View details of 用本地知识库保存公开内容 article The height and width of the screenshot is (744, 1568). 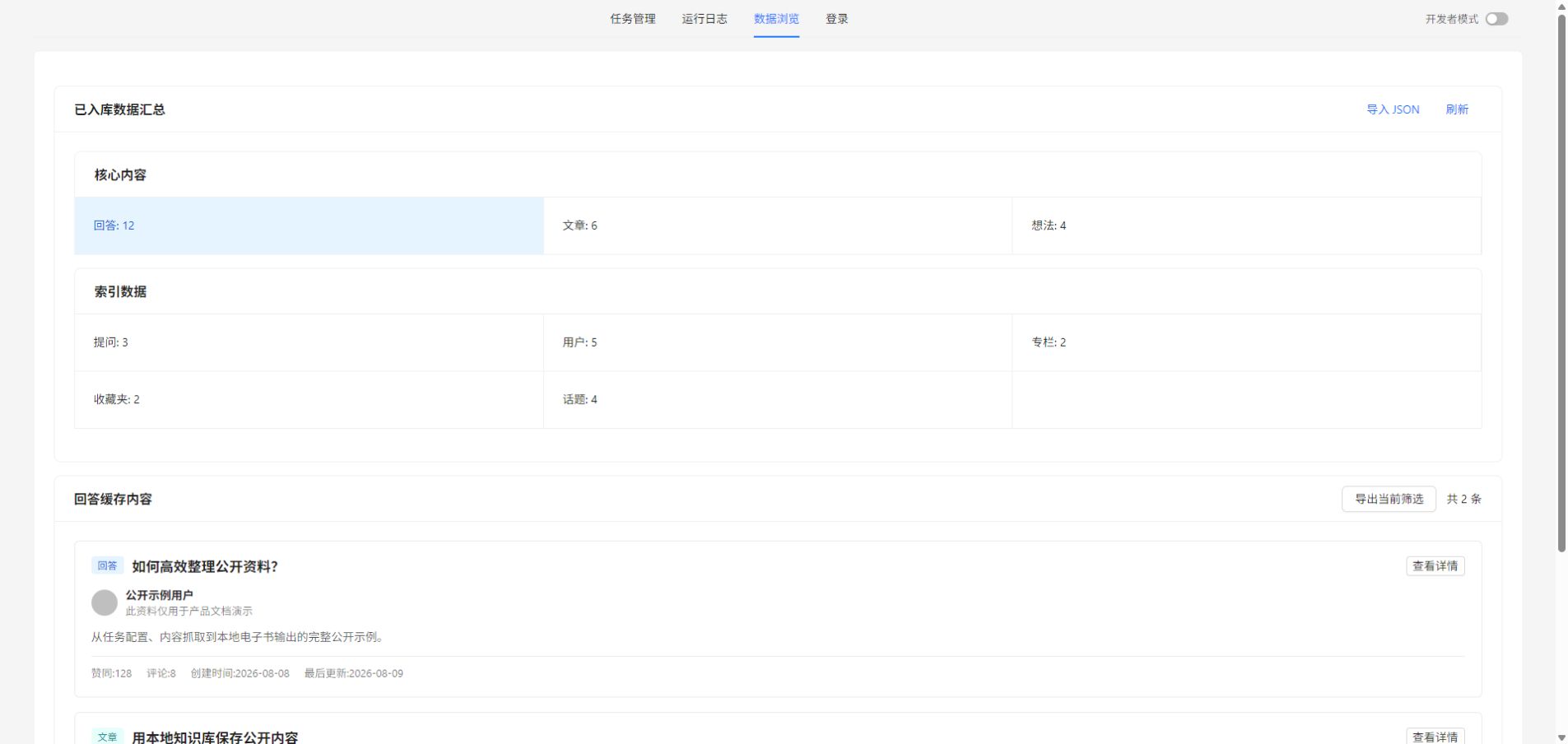[x=1435, y=737]
